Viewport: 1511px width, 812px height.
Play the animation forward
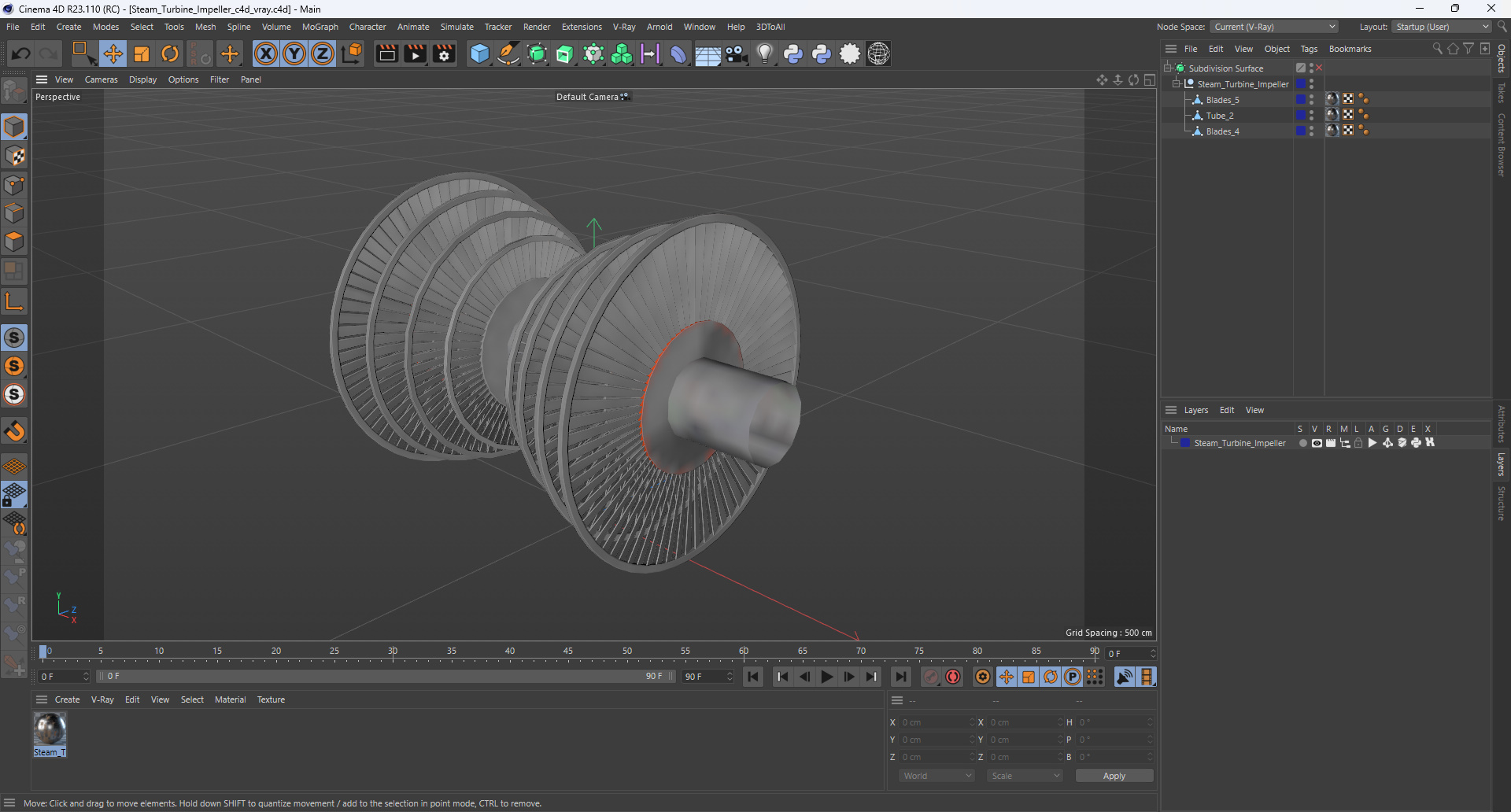click(x=826, y=677)
